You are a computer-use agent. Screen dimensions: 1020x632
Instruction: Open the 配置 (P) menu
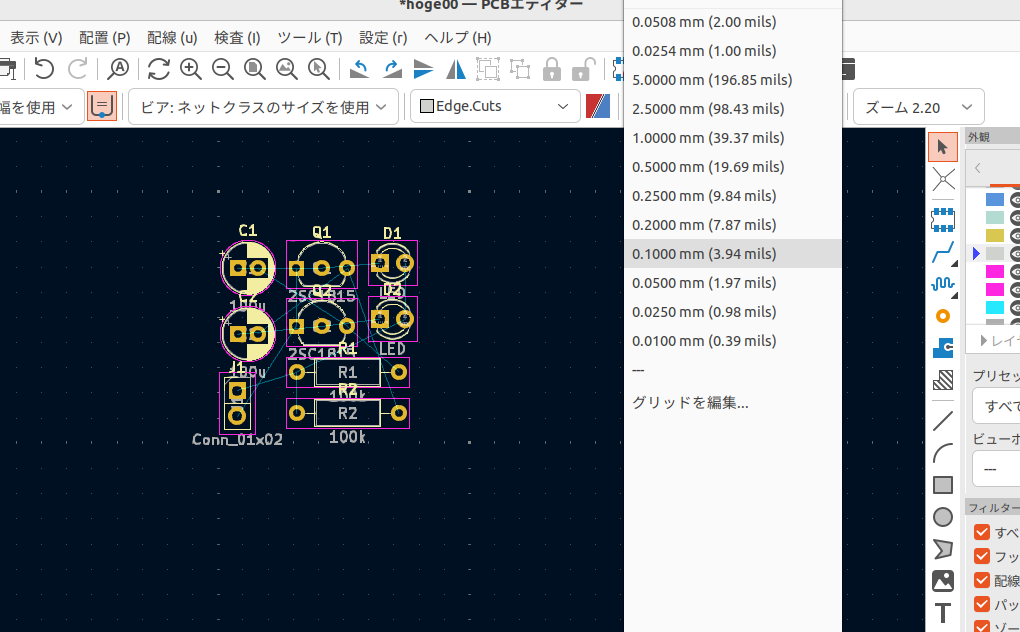pos(105,38)
